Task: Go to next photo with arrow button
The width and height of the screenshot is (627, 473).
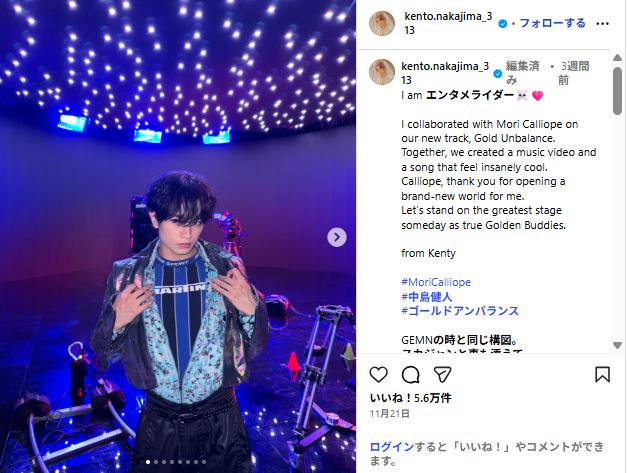Action: click(x=337, y=237)
